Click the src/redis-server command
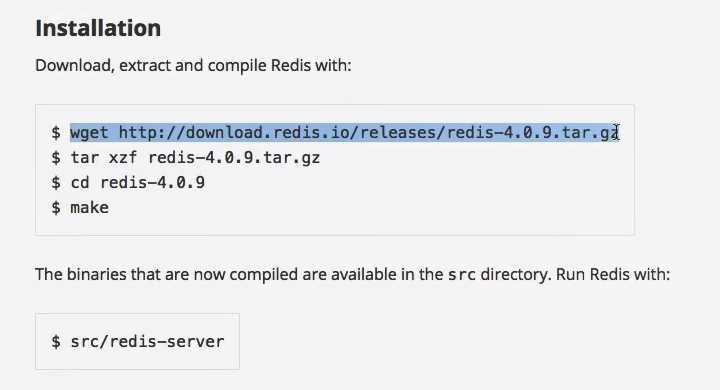Screen dimensions: 720x390 147,341
